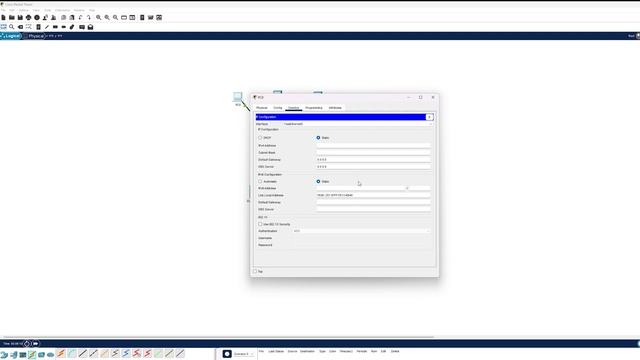Click the Open file folder icon
Screen dimensions: 640x360
pos(12,18)
